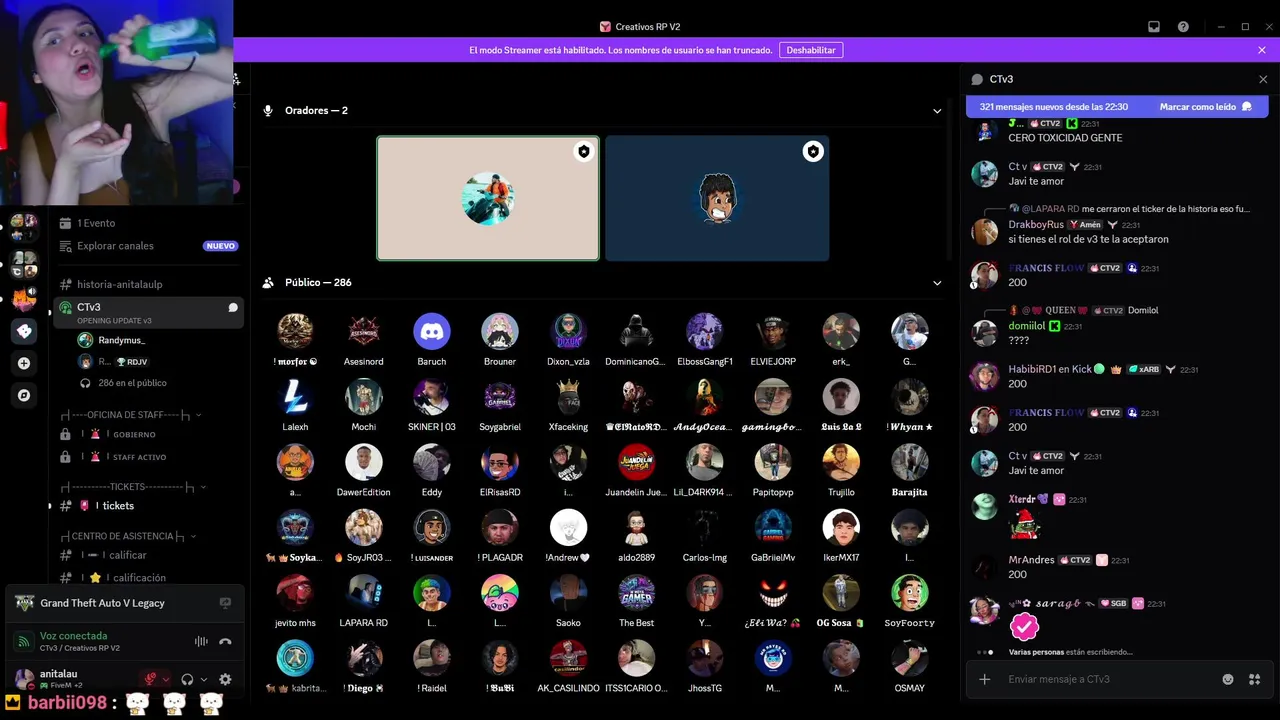Click moderator badge on first speaker tile
This screenshot has width=1280, height=720.
(584, 152)
